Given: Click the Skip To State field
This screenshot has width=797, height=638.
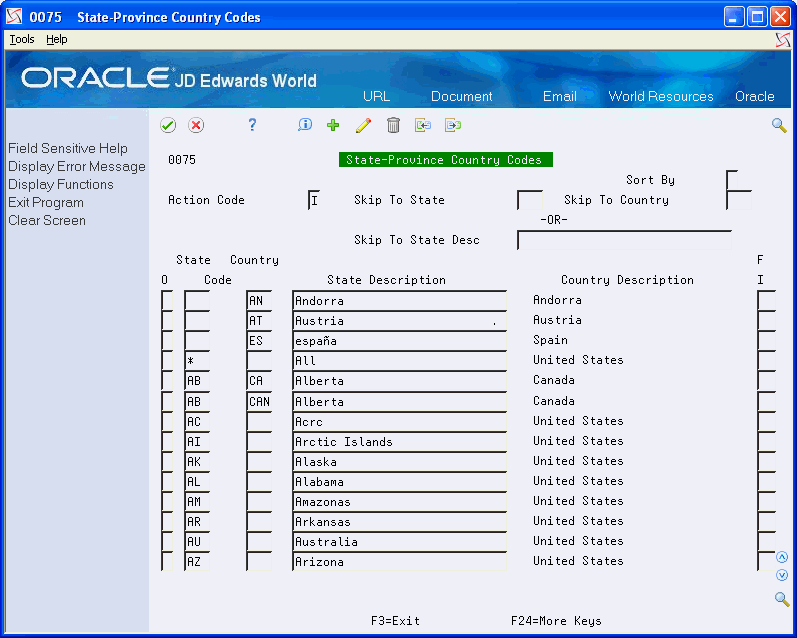Looking at the screenshot, I should tap(530, 200).
